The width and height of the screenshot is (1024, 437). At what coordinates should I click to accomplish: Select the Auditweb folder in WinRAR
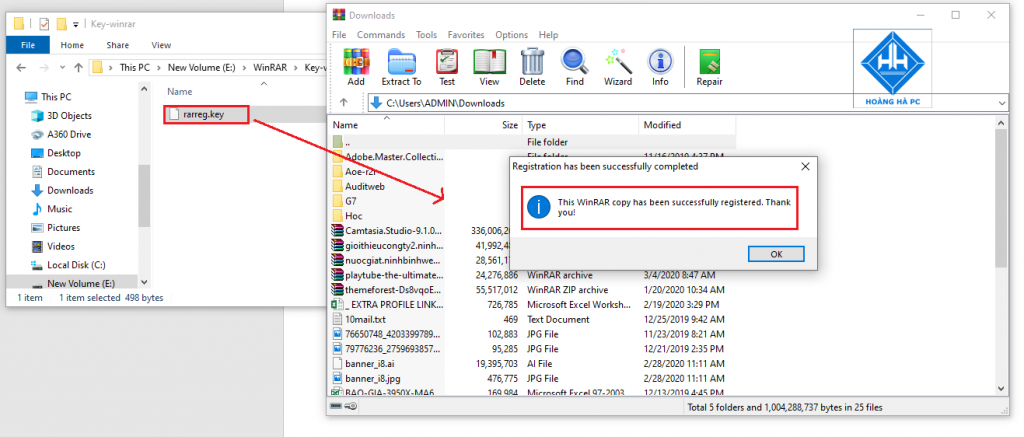click(364, 186)
